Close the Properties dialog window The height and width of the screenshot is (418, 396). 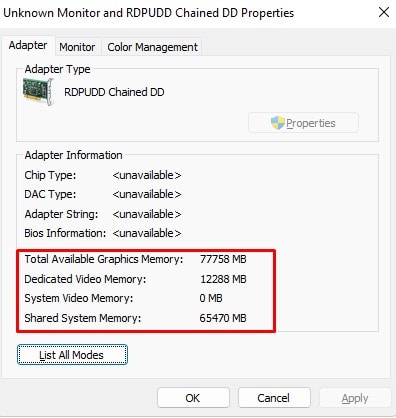coord(384,12)
